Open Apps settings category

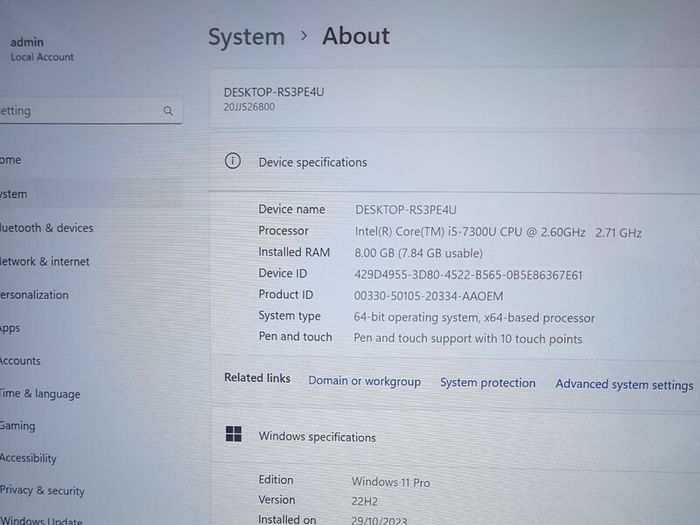[10, 328]
